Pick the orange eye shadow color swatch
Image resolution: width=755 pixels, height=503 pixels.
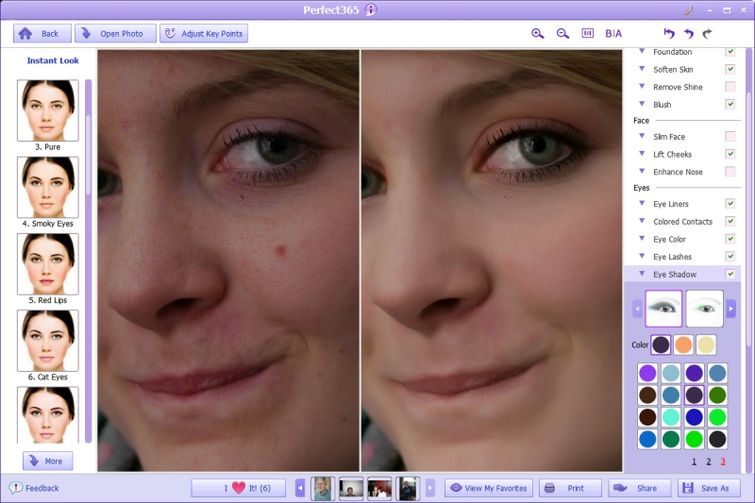(x=684, y=345)
